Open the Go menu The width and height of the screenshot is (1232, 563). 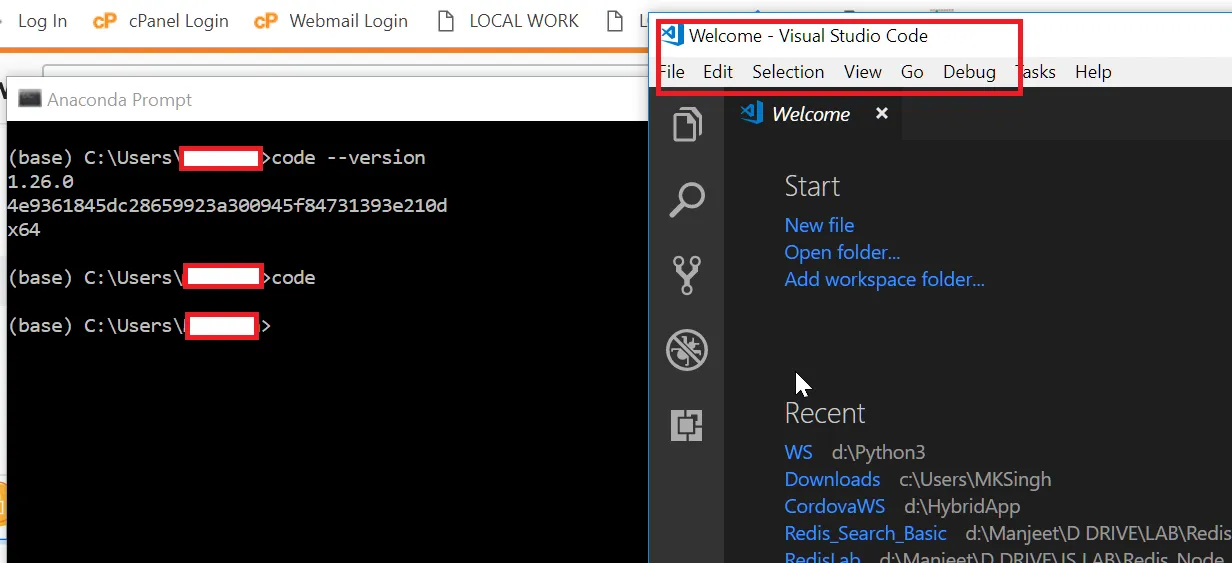coord(912,72)
